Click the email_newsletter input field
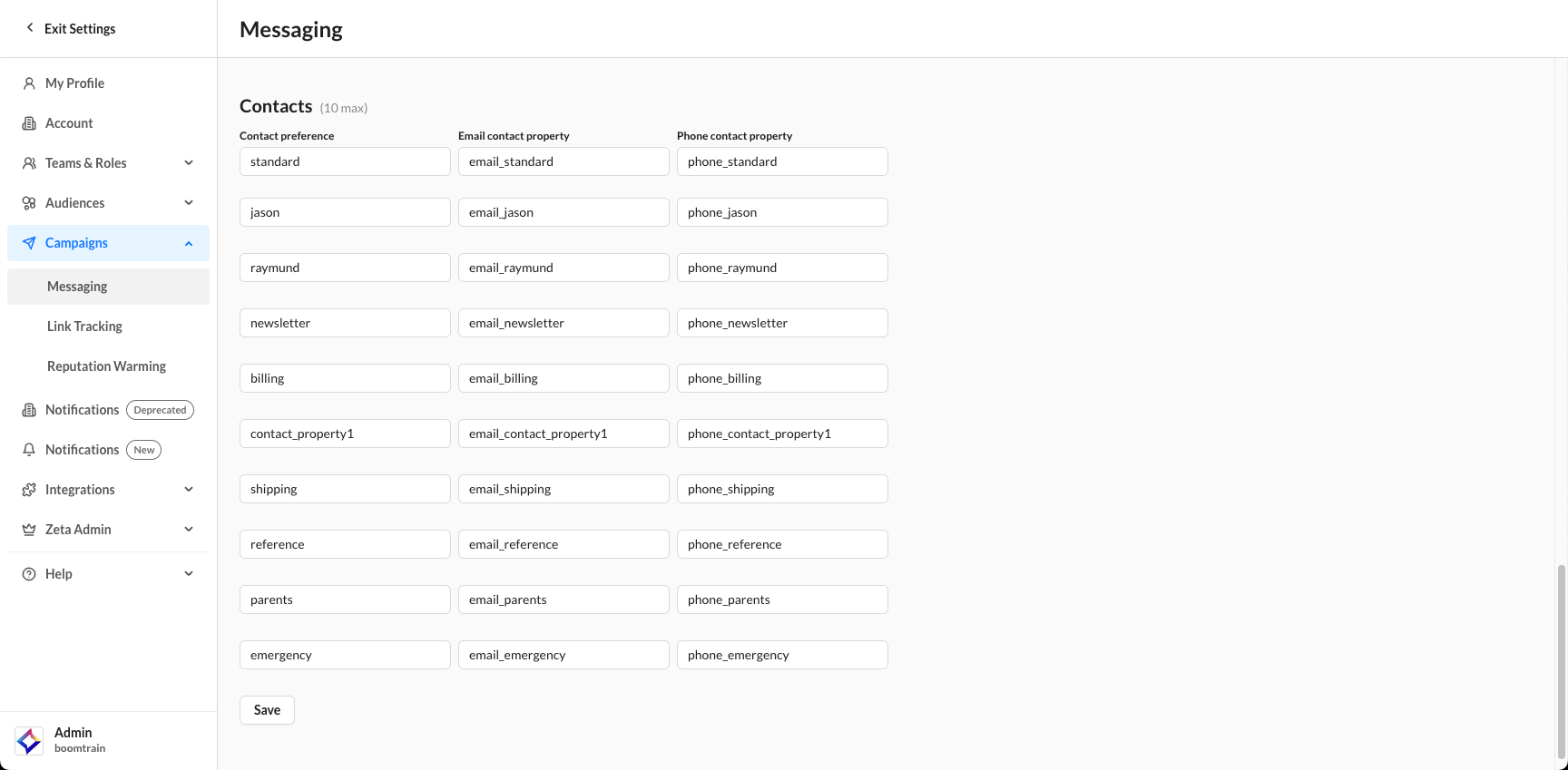This screenshot has height=770, width=1568. click(x=563, y=323)
